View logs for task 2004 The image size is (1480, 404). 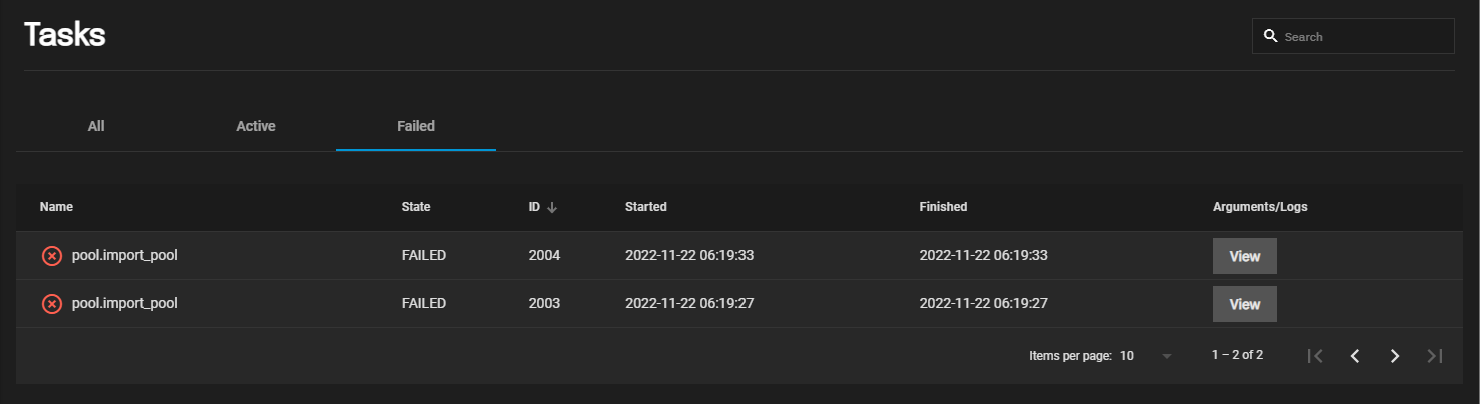pos(1244,256)
